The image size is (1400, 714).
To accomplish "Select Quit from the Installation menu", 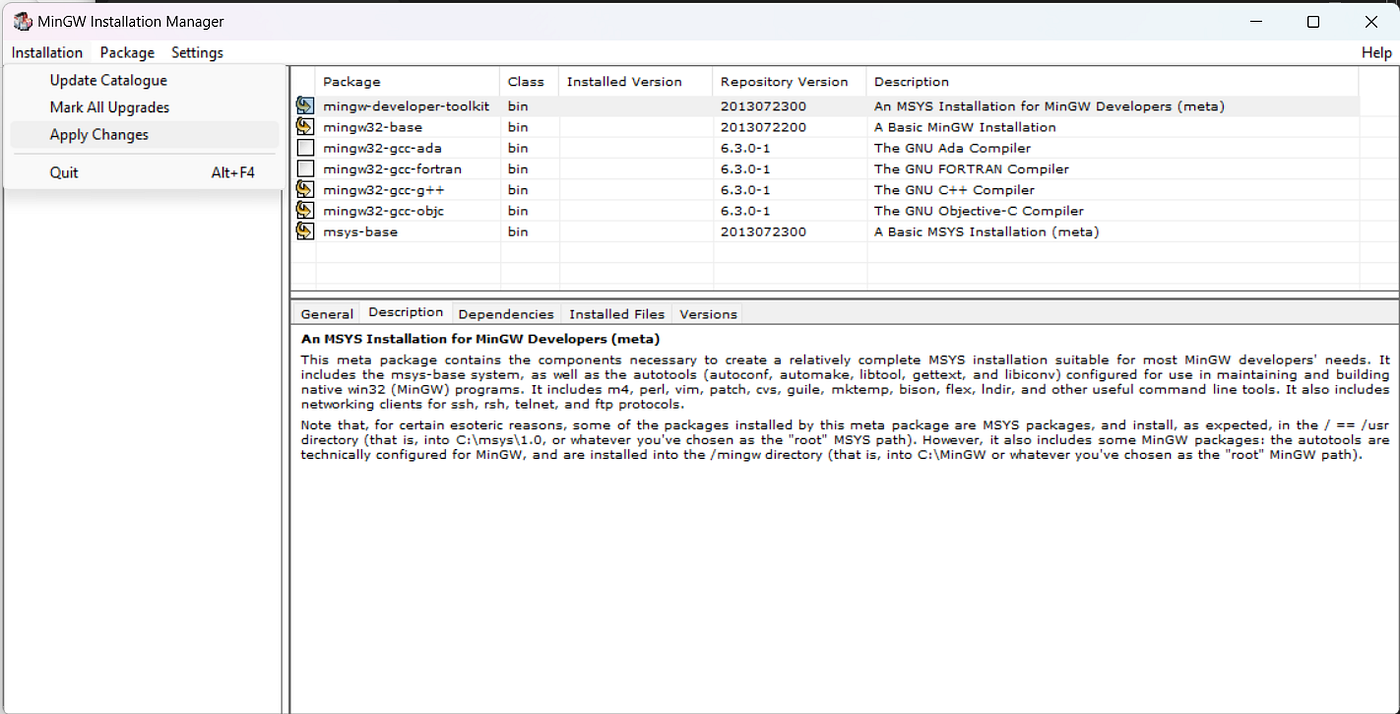I will (144, 172).
